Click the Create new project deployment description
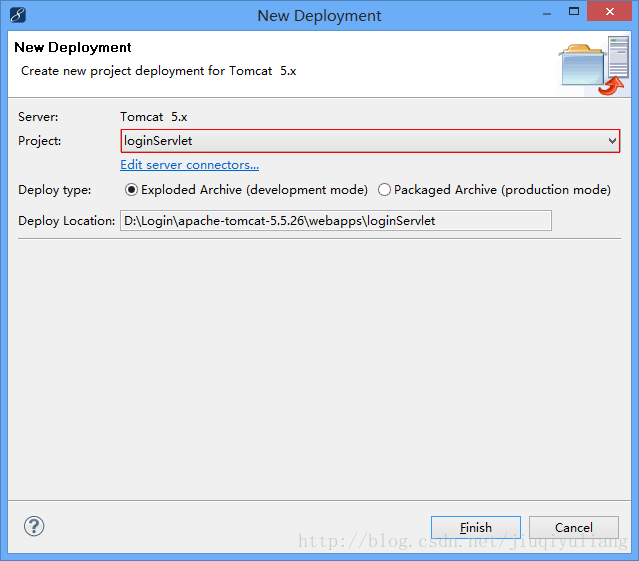This screenshot has width=639, height=561. pos(159,71)
